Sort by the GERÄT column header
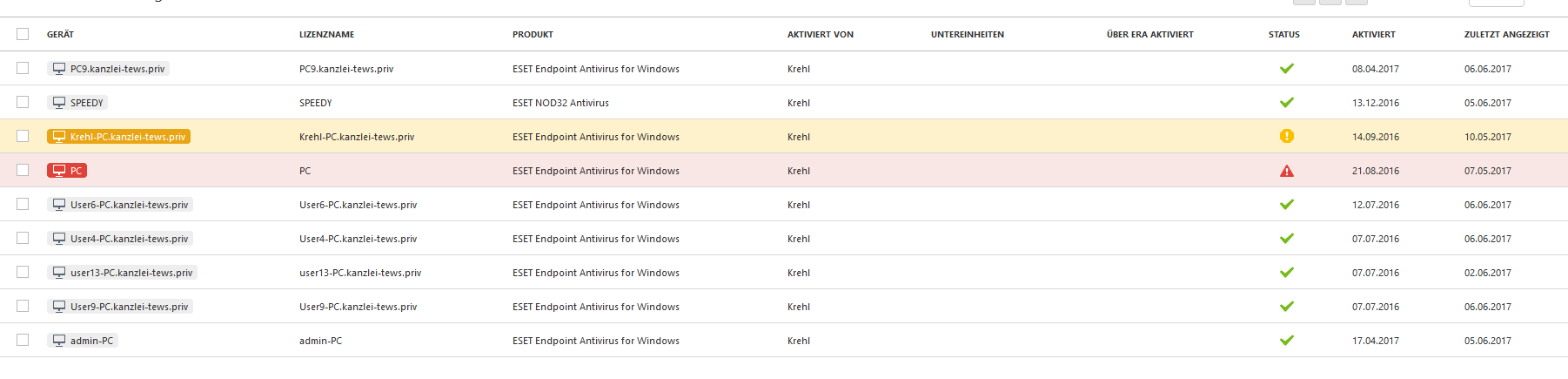The image size is (1568, 379). tap(60, 35)
